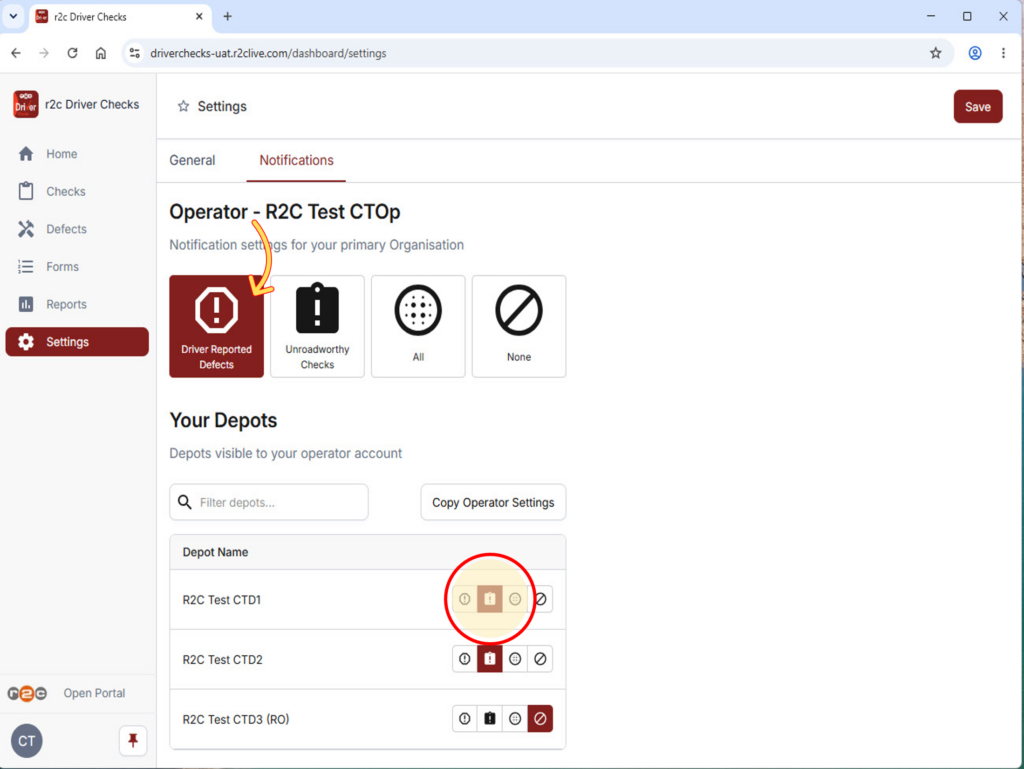Screen dimensions: 1024x769
Task: Open the browser profile icon
Action: [x=975, y=53]
